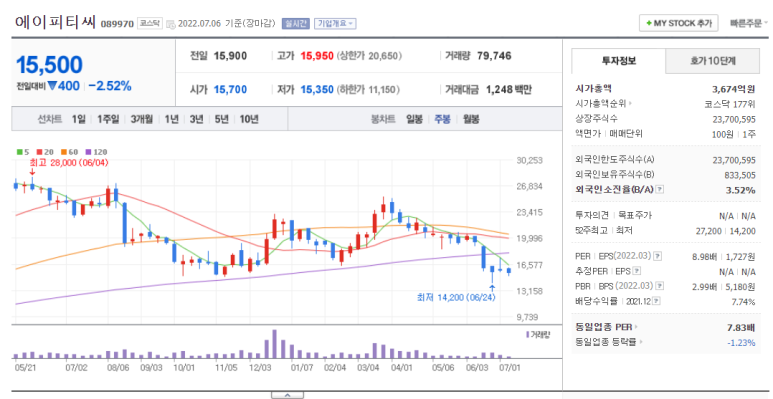Open help icon next to 추정PER EPS
Image resolution: width=773 pixels, height=399 pixels.
637,271
